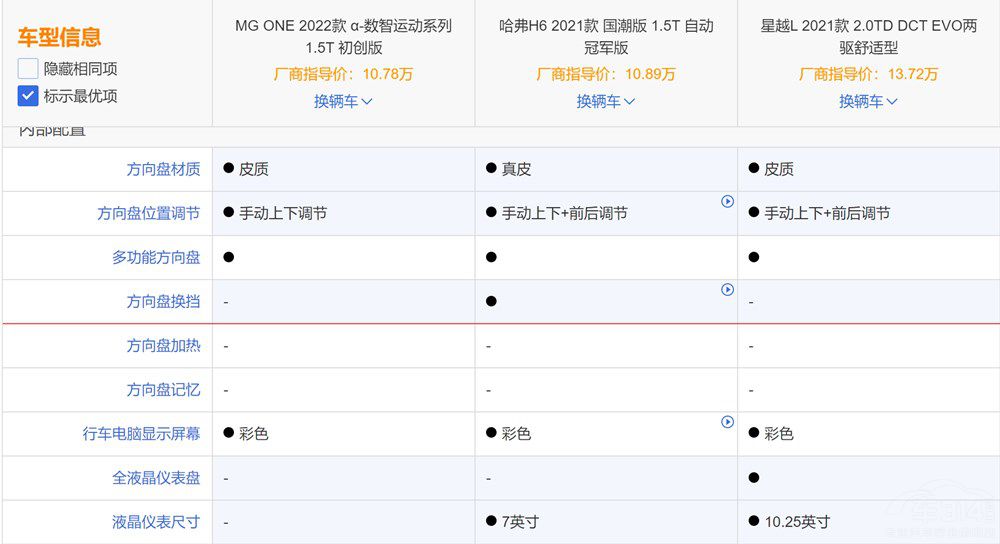Viewport: 1000px width, 544px height.
Task: Open the MG ONE 2022款 model title
Action: coord(343,37)
